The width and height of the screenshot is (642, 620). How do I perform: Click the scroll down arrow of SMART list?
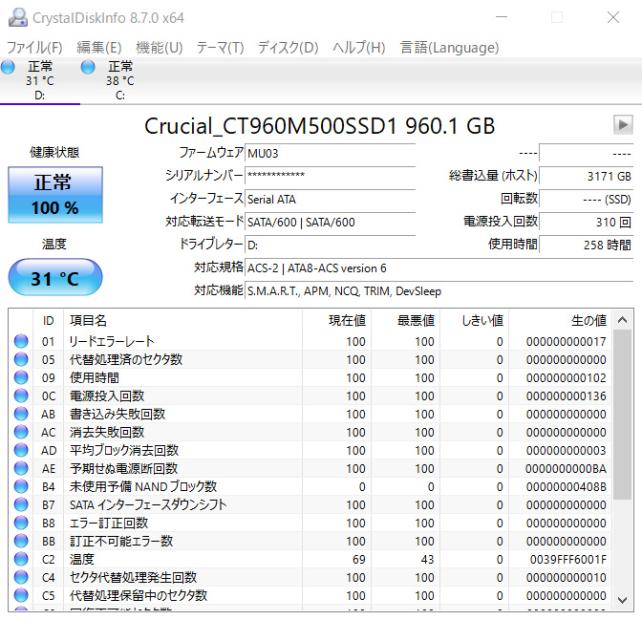622,600
